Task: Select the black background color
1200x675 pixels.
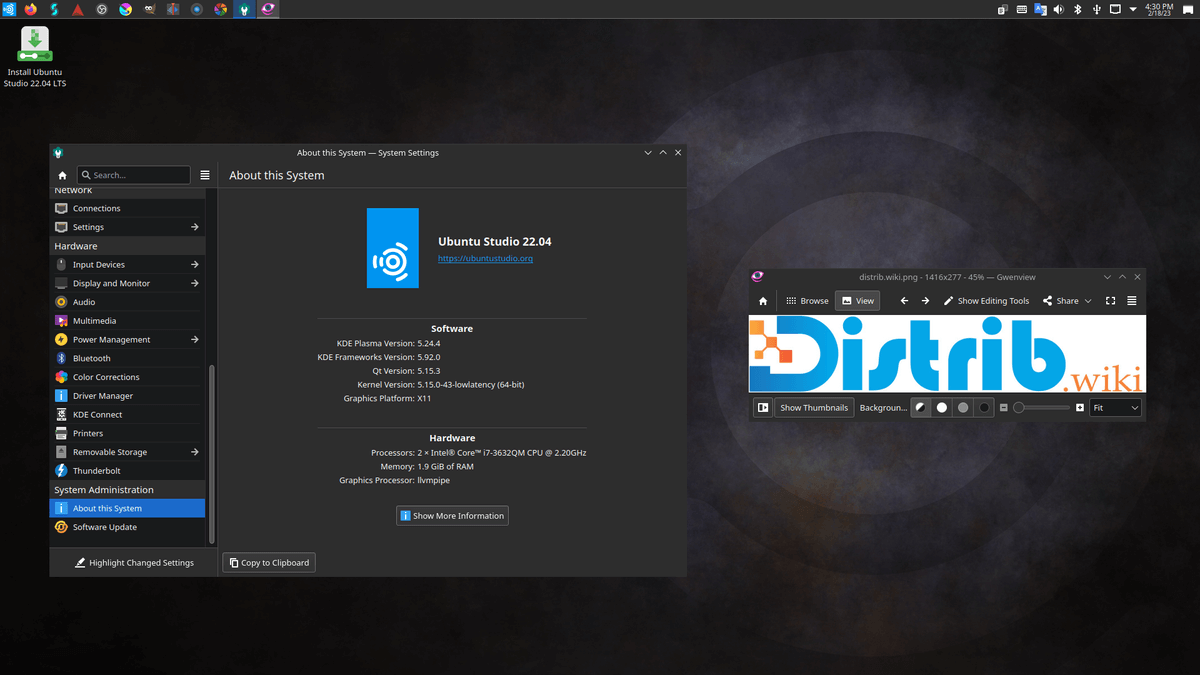Action: click(x=984, y=408)
